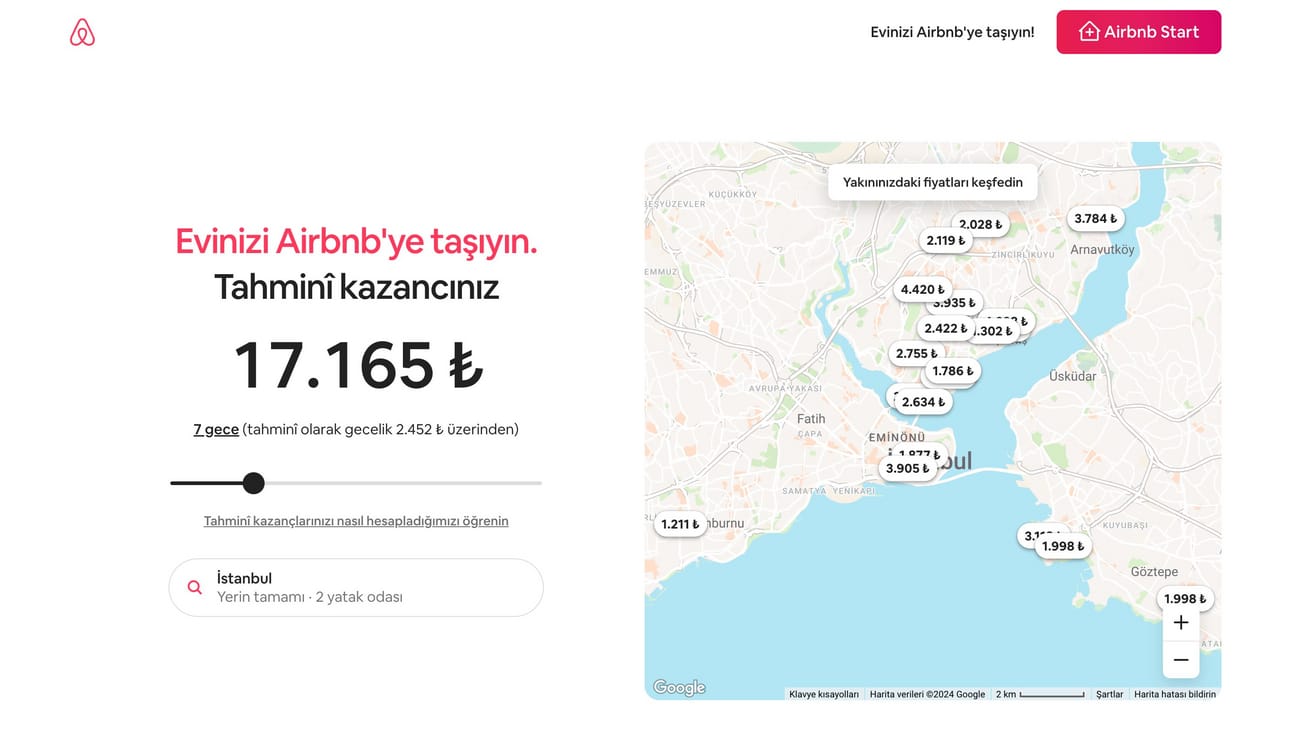Select the 4.420 ₺ price marker
The image size is (1292, 745).
(x=922, y=290)
